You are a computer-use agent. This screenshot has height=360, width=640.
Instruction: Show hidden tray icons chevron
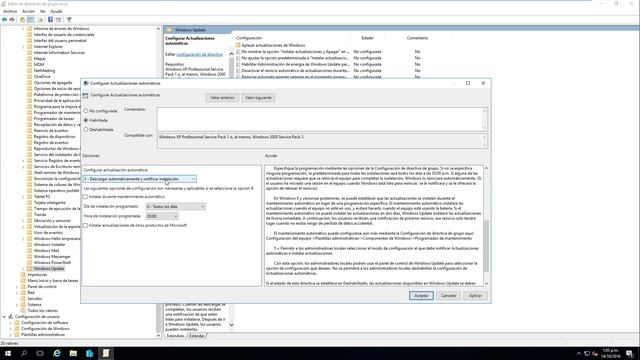point(578,353)
